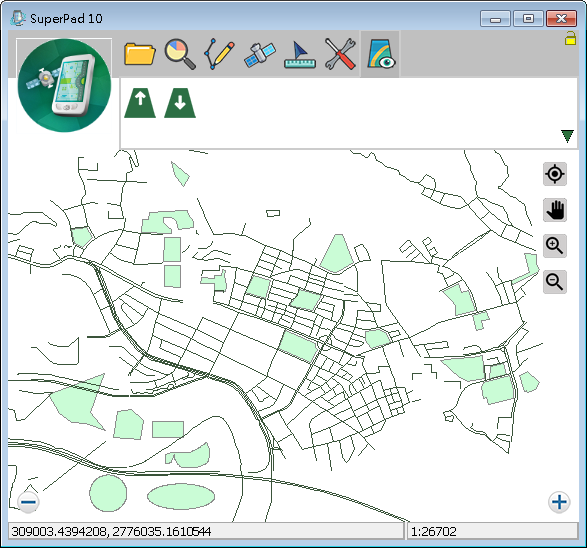Click the SuperPad logo main menu
The image size is (587, 548).
tap(64, 85)
